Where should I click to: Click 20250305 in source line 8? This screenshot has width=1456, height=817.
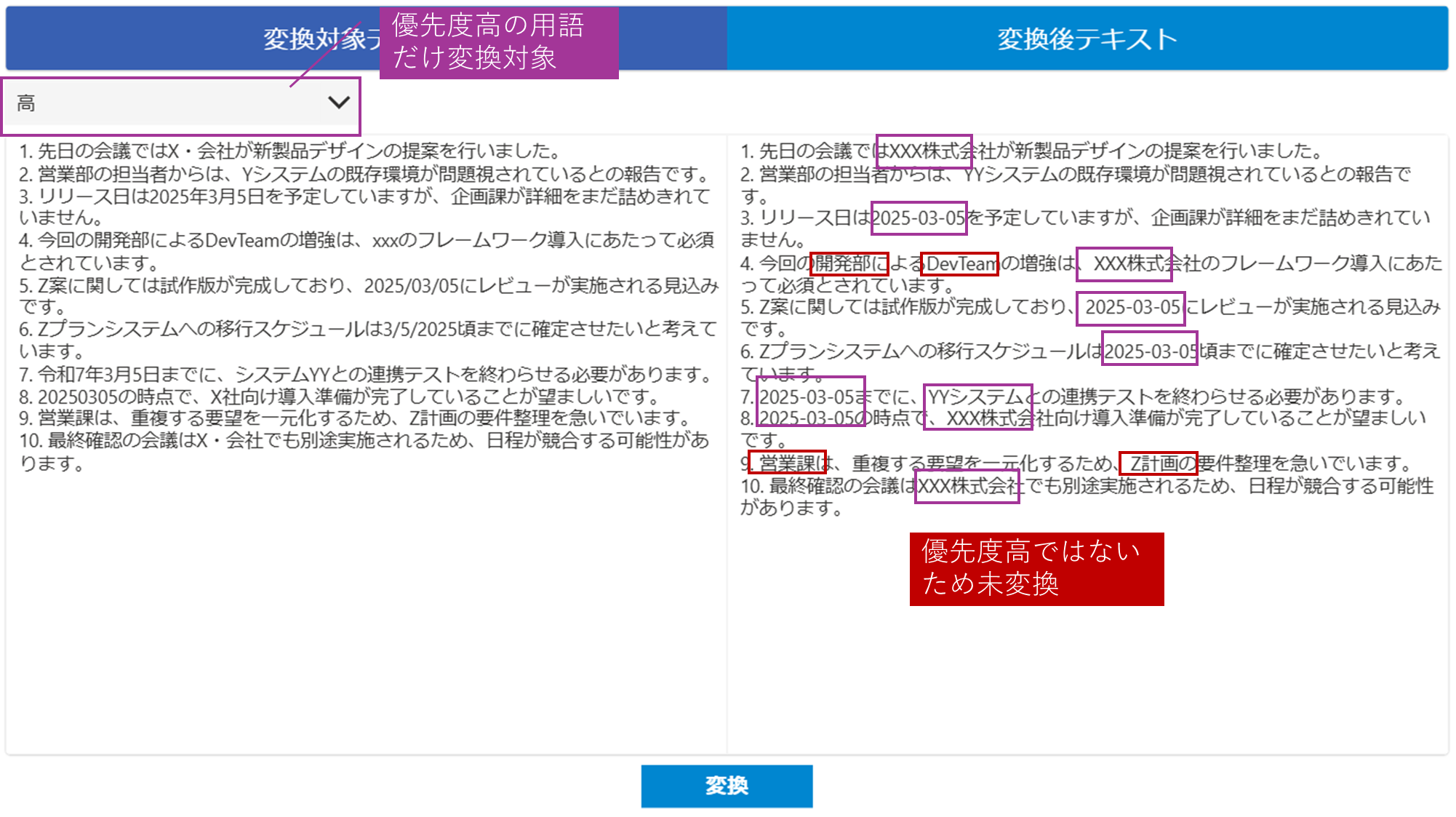pyautogui.click(x=77, y=397)
